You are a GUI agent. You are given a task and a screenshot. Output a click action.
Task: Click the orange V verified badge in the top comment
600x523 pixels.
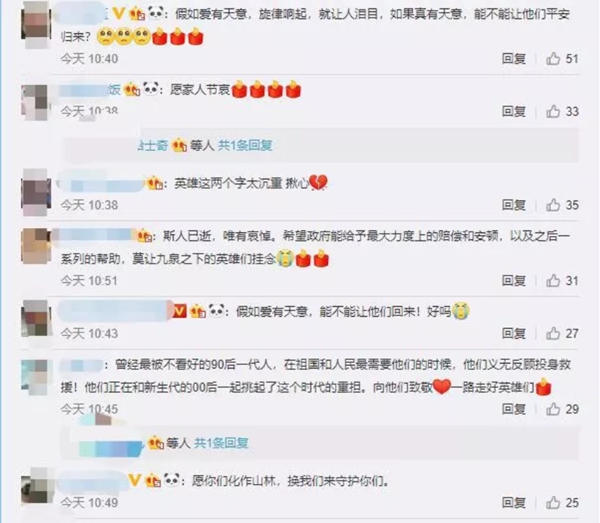[119, 14]
